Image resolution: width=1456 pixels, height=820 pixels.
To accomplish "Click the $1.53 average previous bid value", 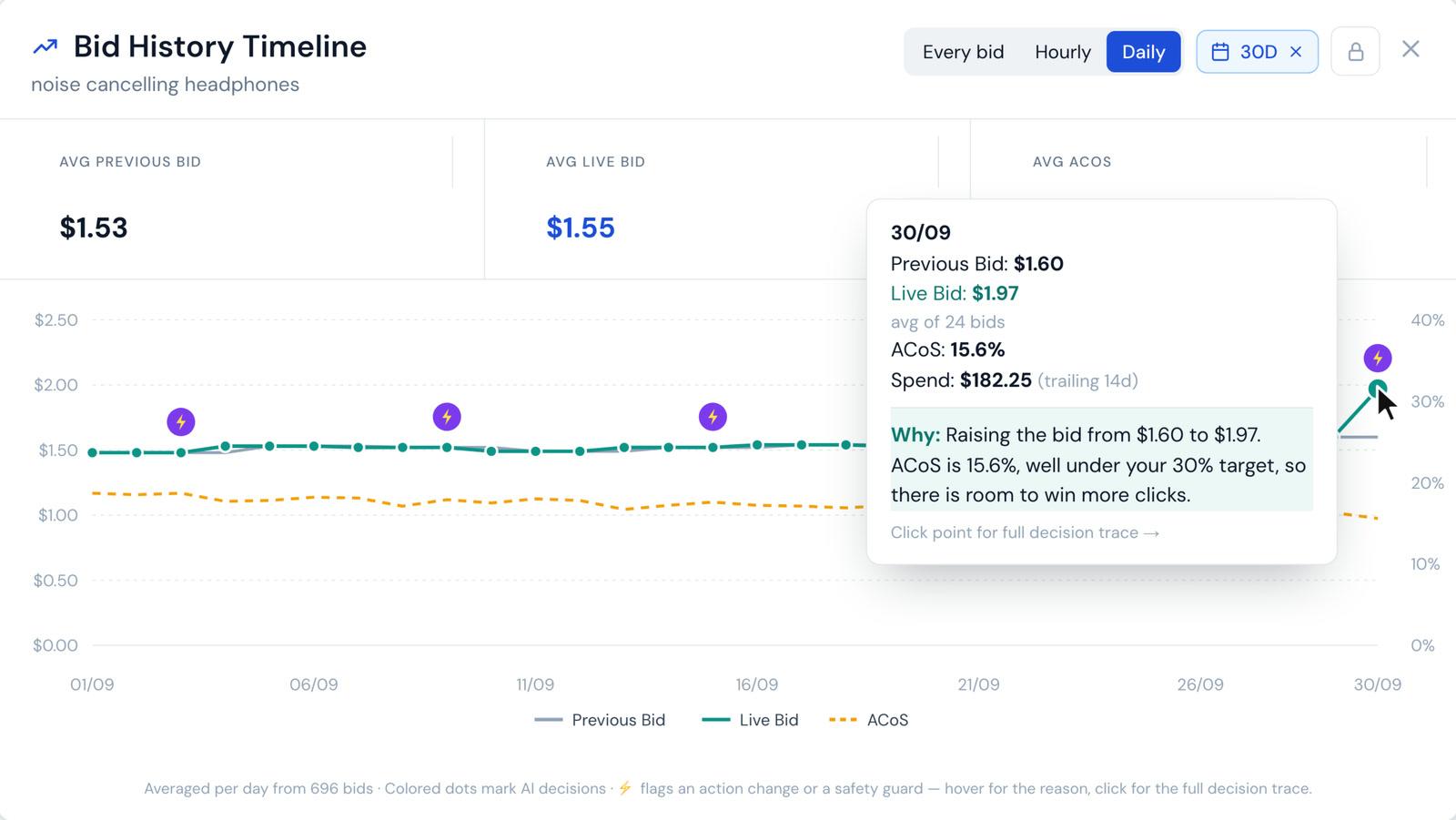I will [94, 228].
